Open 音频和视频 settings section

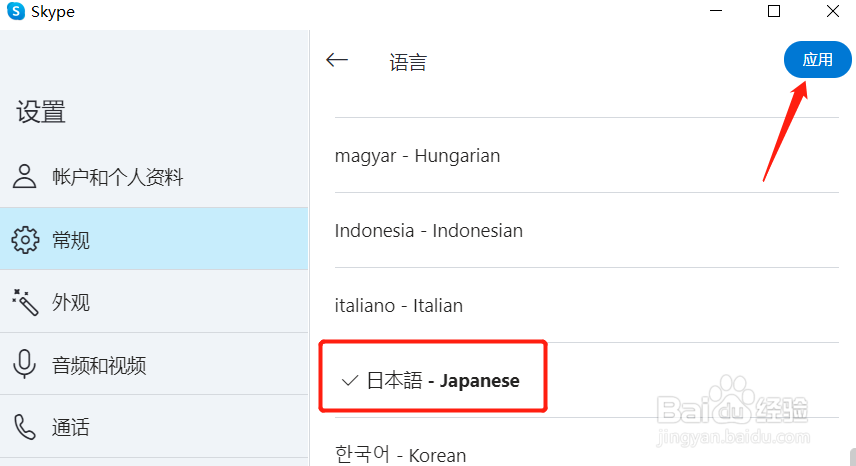click(x=99, y=365)
